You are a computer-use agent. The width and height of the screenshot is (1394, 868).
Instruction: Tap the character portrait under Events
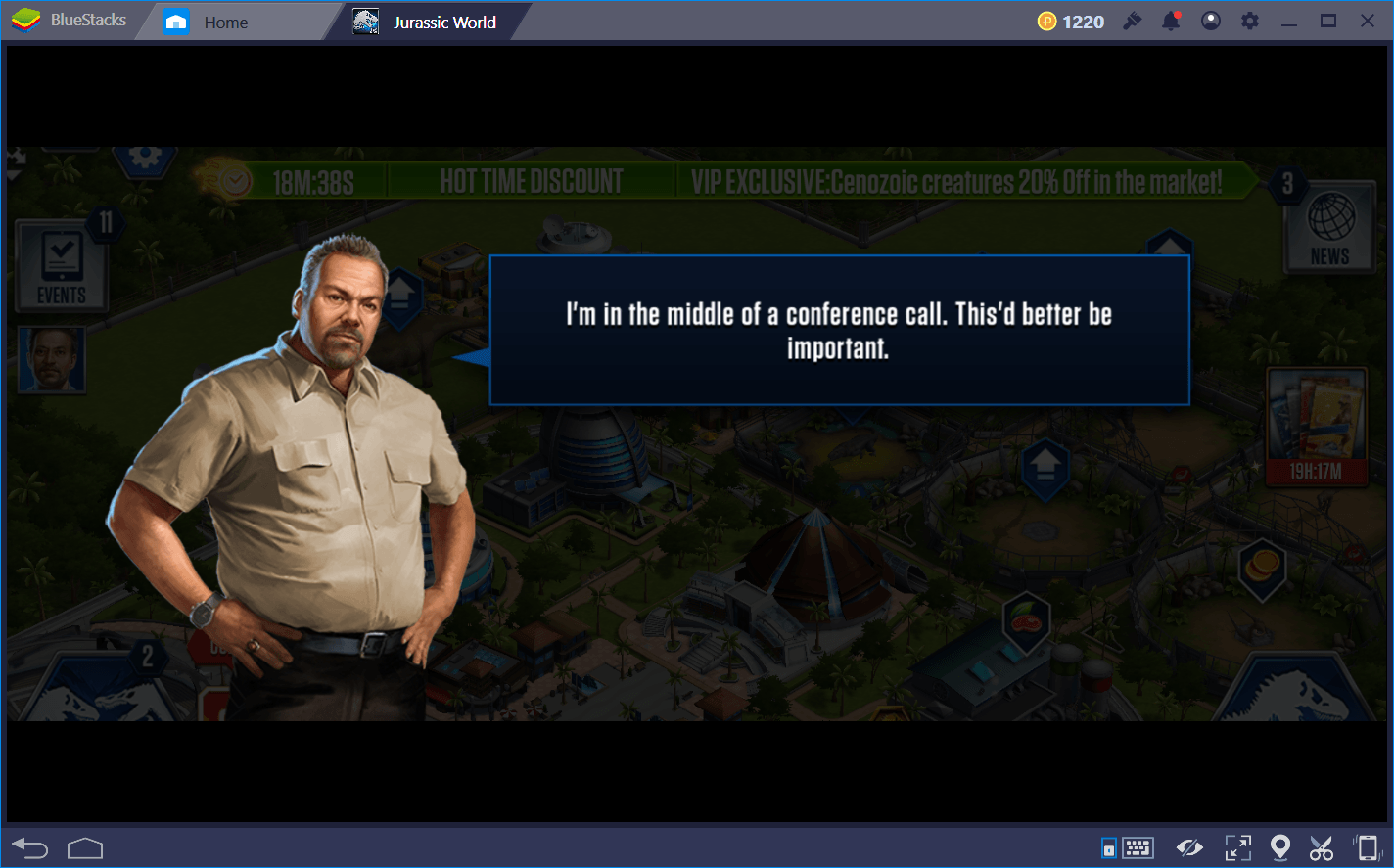point(52,359)
